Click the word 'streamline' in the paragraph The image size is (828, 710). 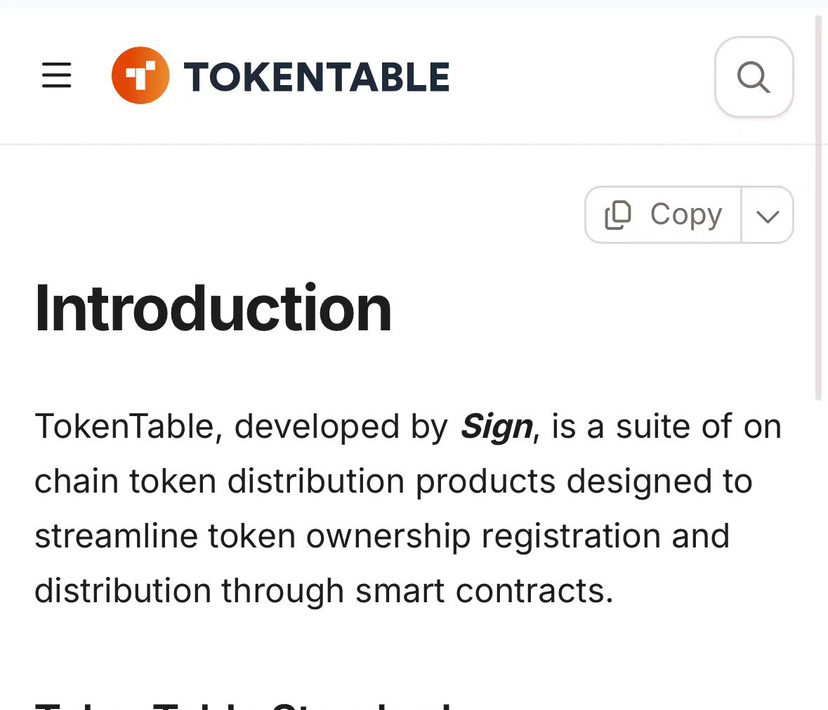pos(115,537)
